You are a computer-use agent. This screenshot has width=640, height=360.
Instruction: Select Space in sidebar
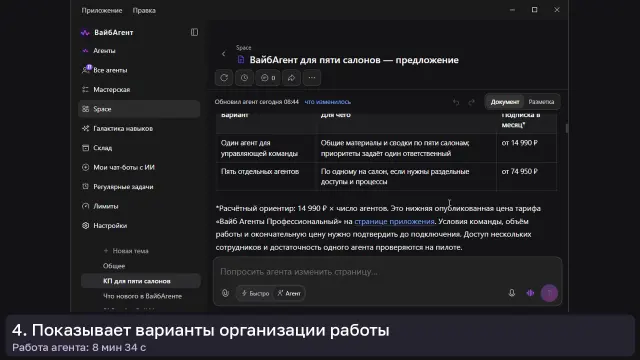point(139,109)
